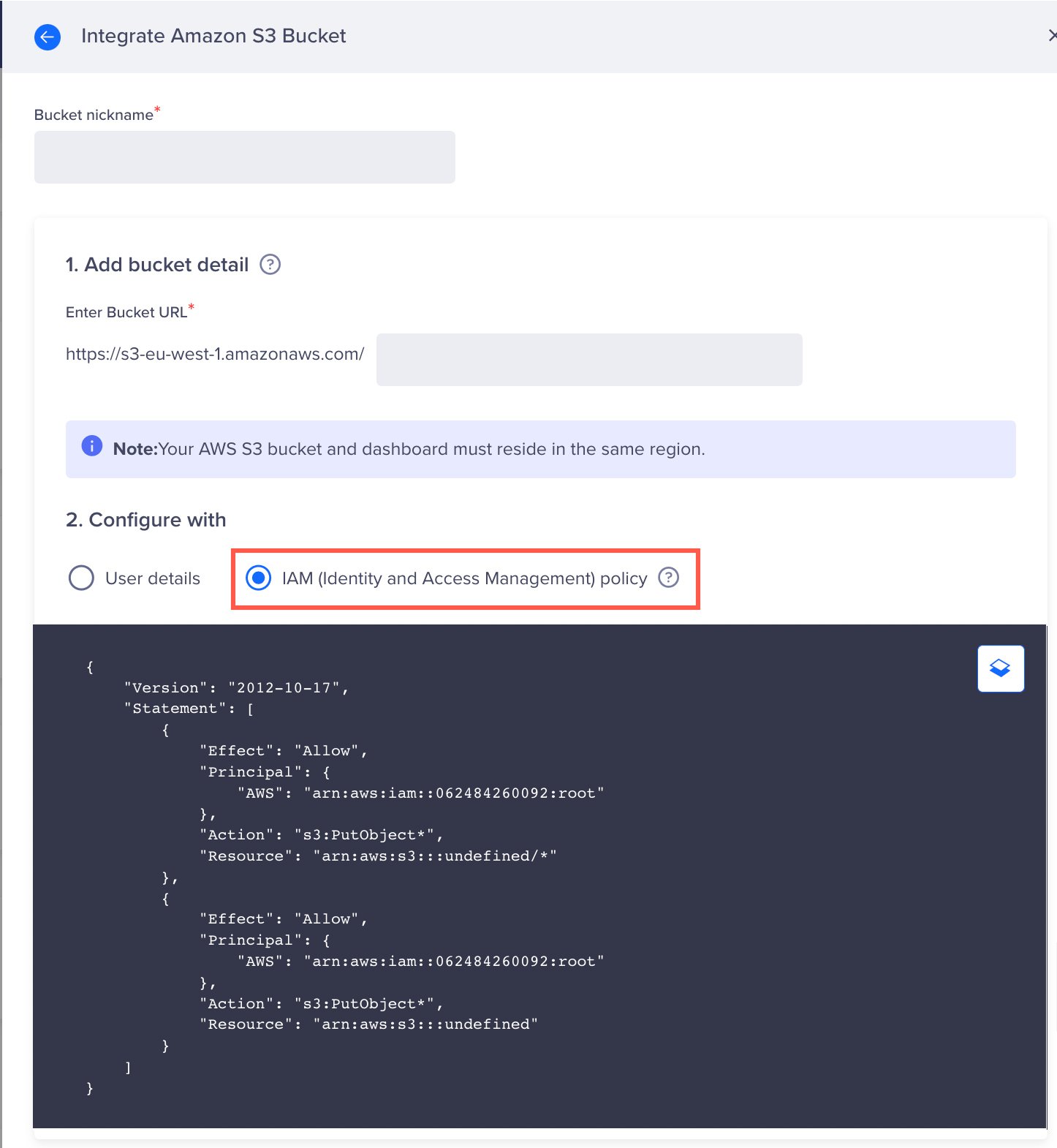This screenshot has height=1148, width=1057.
Task: Click the help icon beside Add bucket detail
Action: 270,265
